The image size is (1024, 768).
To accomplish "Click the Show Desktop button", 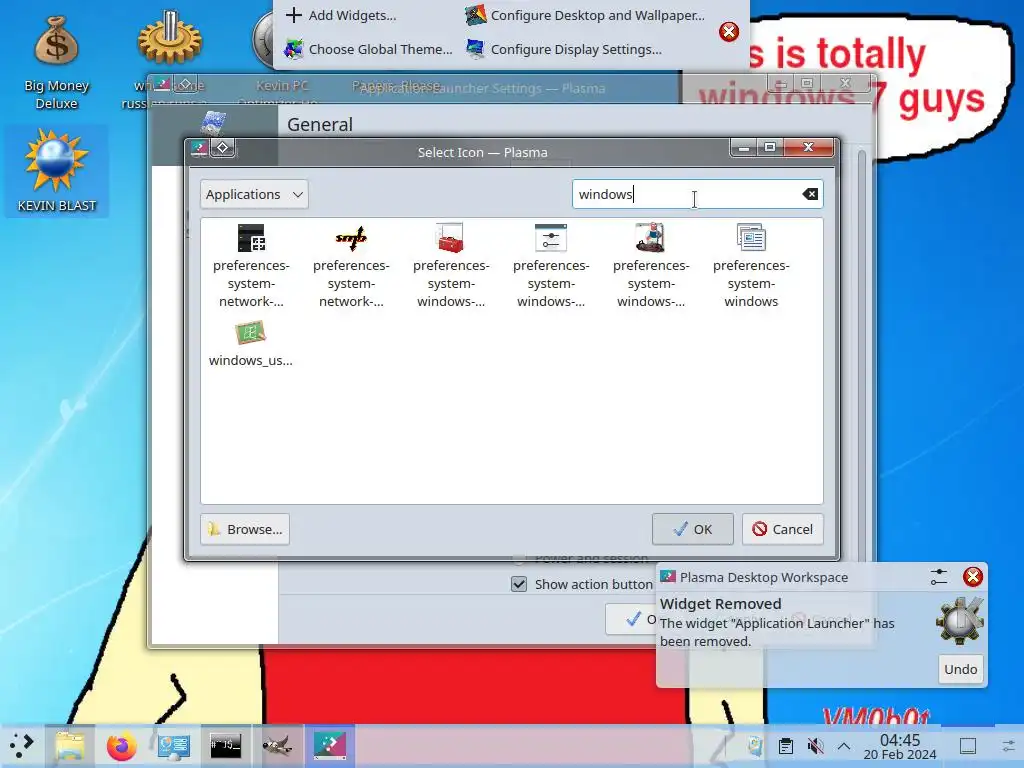I will tap(968, 746).
